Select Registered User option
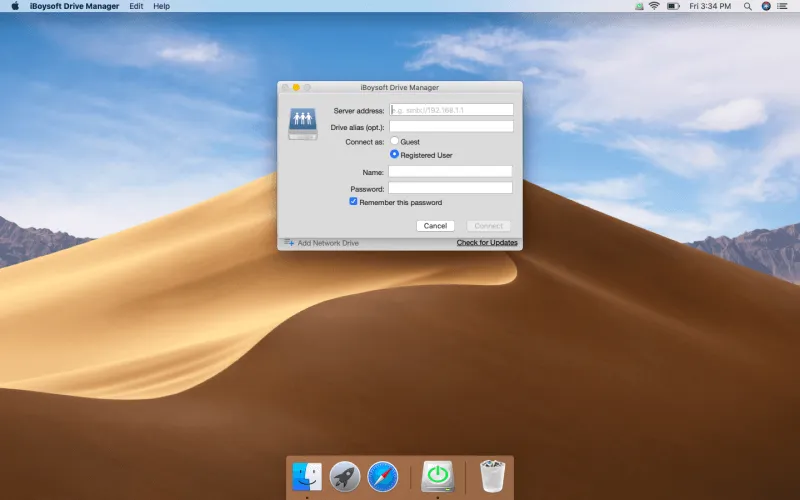The image size is (800, 500). [x=394, y=154]
